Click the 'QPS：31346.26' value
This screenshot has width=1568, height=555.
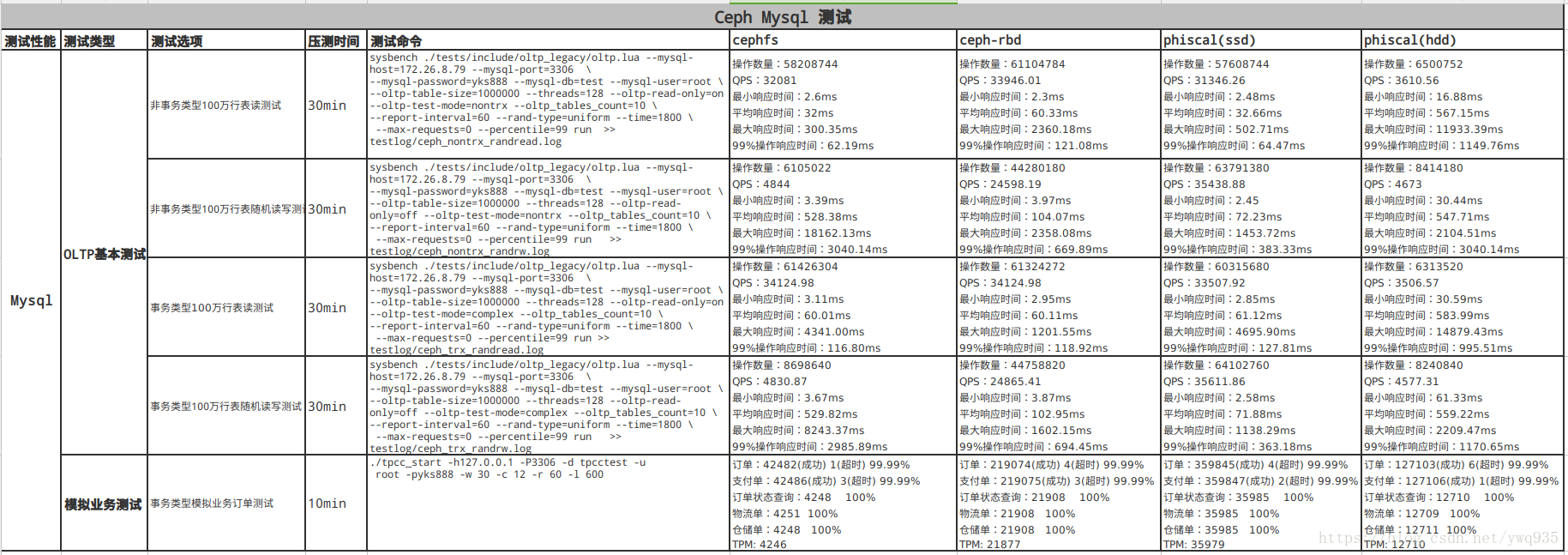click(x=1205, y=81)
